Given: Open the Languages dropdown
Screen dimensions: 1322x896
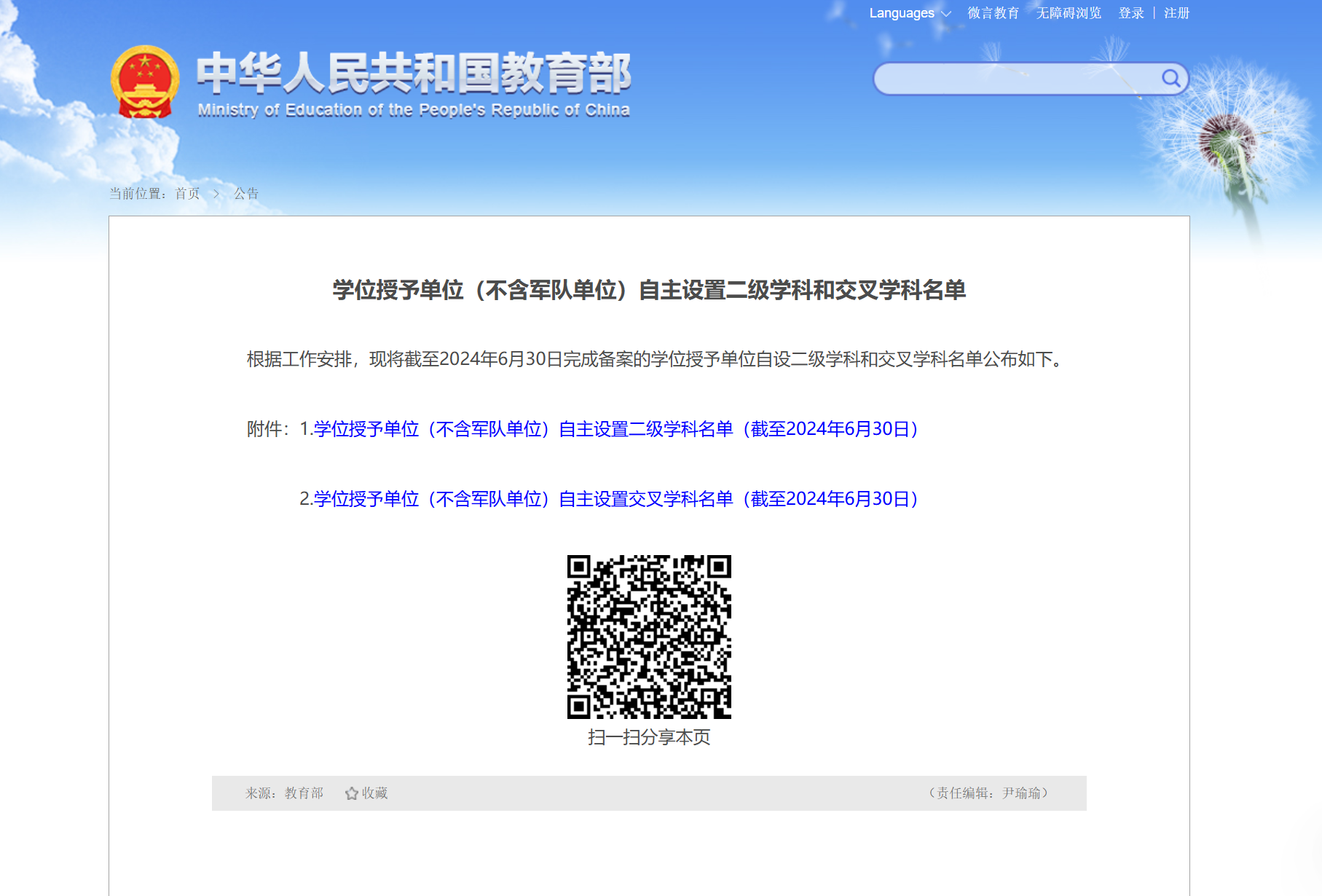Looking at the screenshot, I should [910, 13].
